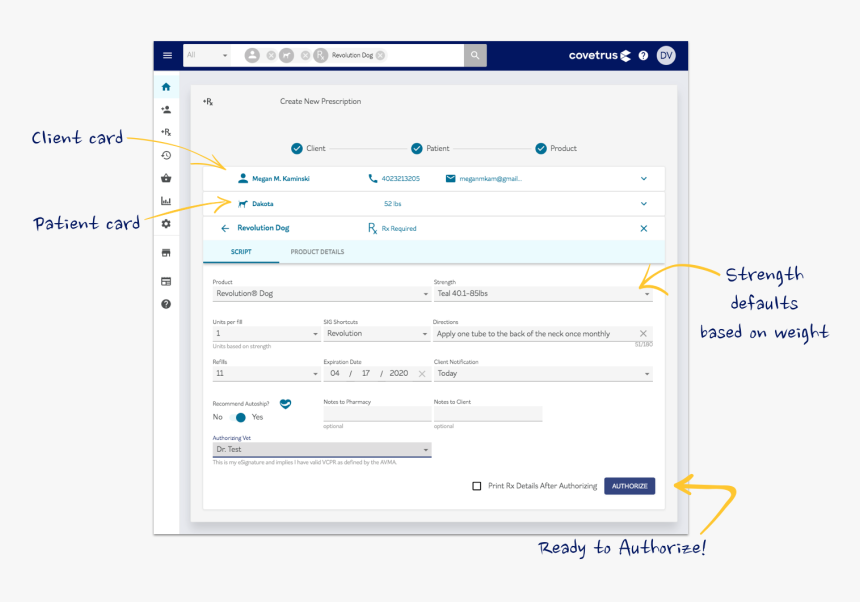Click the 52 lbs weight text

coord(393,203)
